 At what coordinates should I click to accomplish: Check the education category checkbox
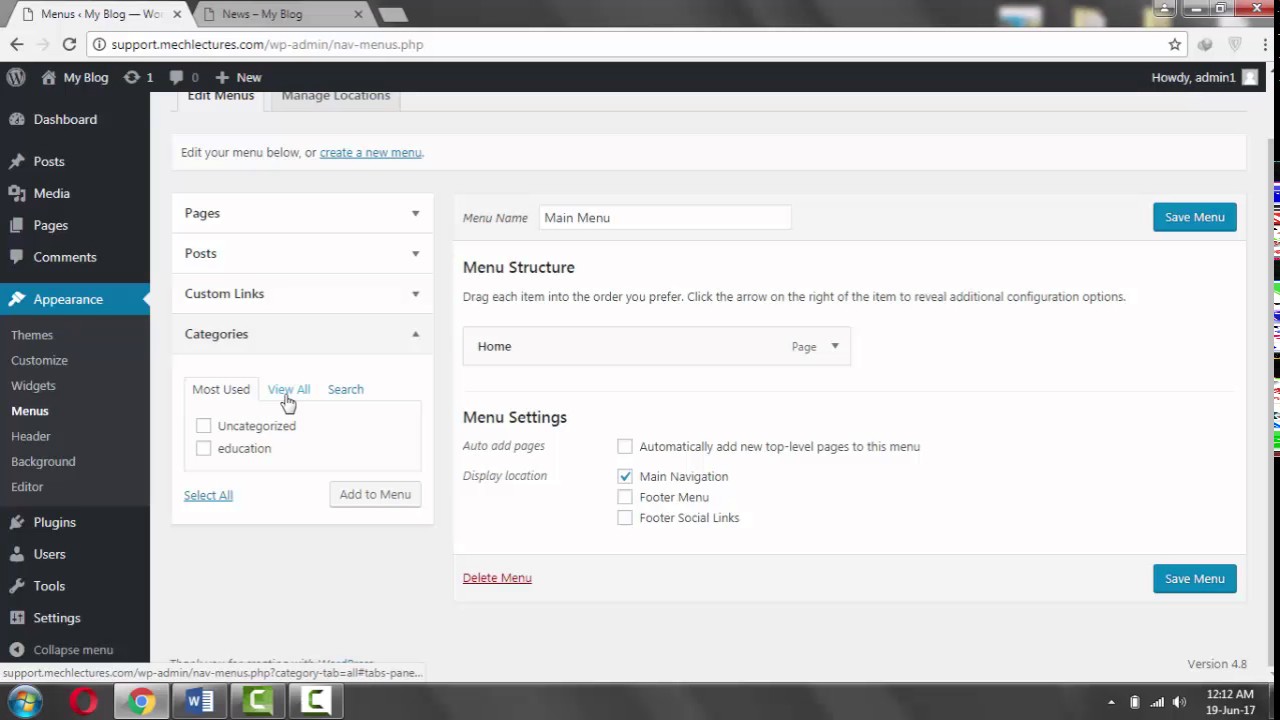(x=203, y=448)
